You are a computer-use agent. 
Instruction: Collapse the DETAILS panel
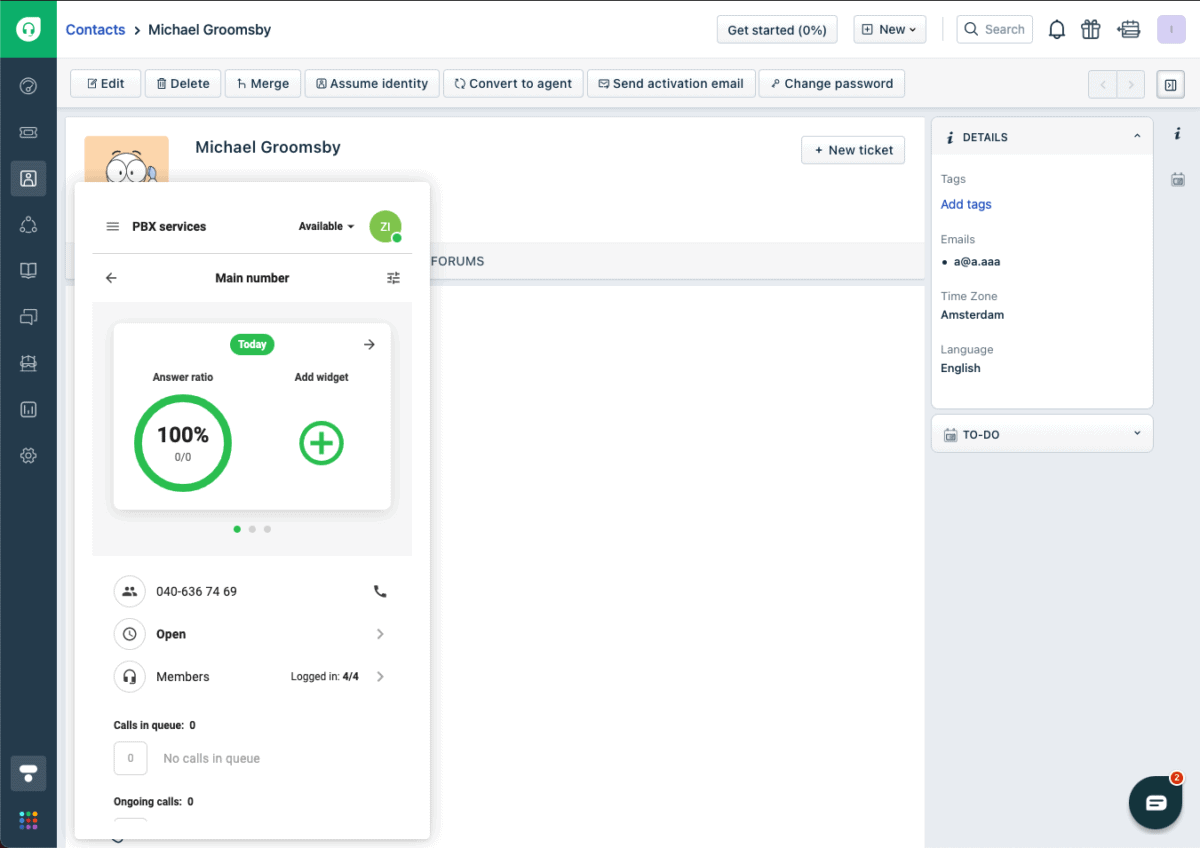point(1137,137)
